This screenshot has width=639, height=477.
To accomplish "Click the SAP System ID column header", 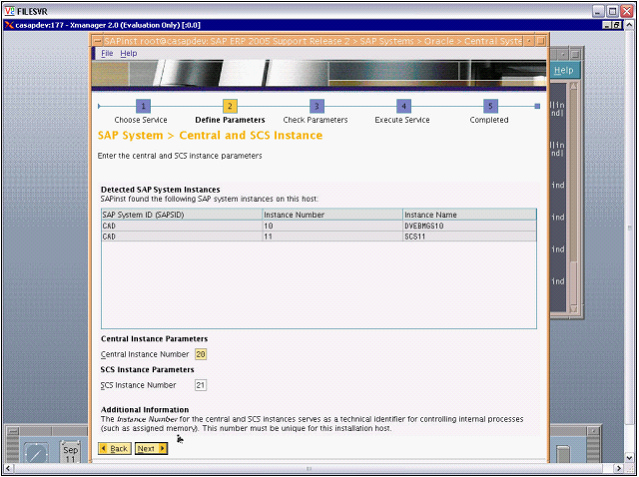I will [180, 214].
